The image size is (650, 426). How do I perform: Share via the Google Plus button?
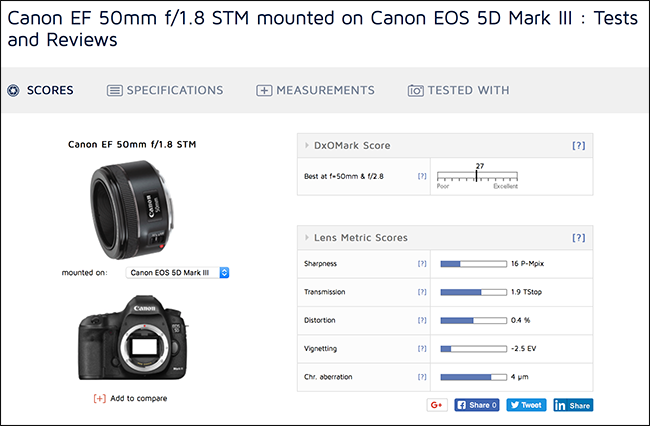point(437,405)
